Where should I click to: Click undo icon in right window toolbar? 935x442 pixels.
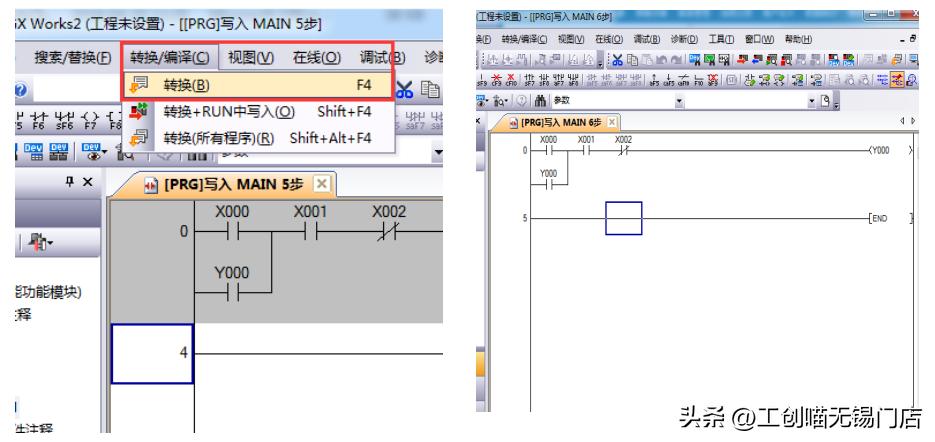click(661, 60)
